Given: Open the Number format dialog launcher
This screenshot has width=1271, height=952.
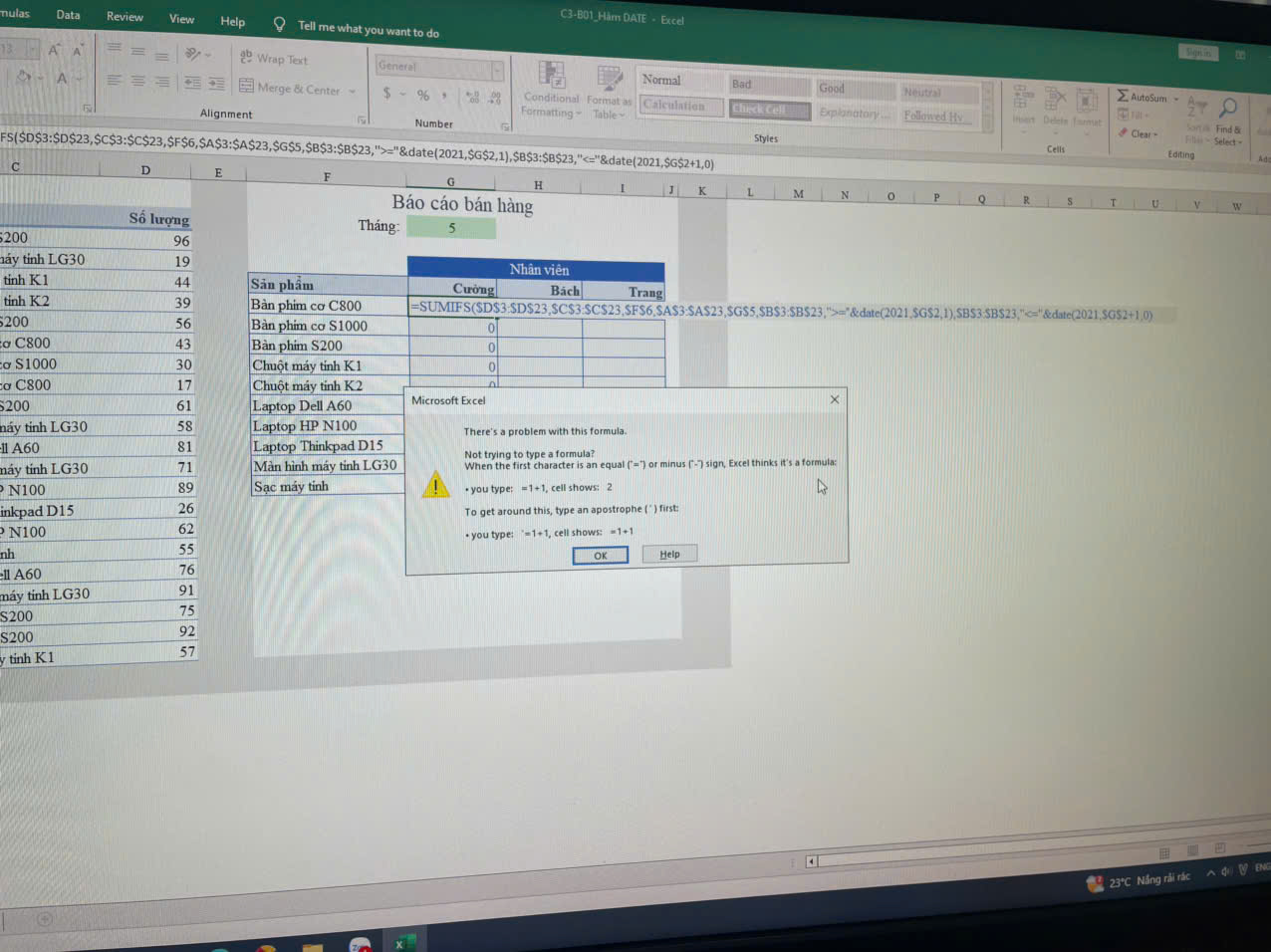Looking at the screenshot, I should 505,126.
